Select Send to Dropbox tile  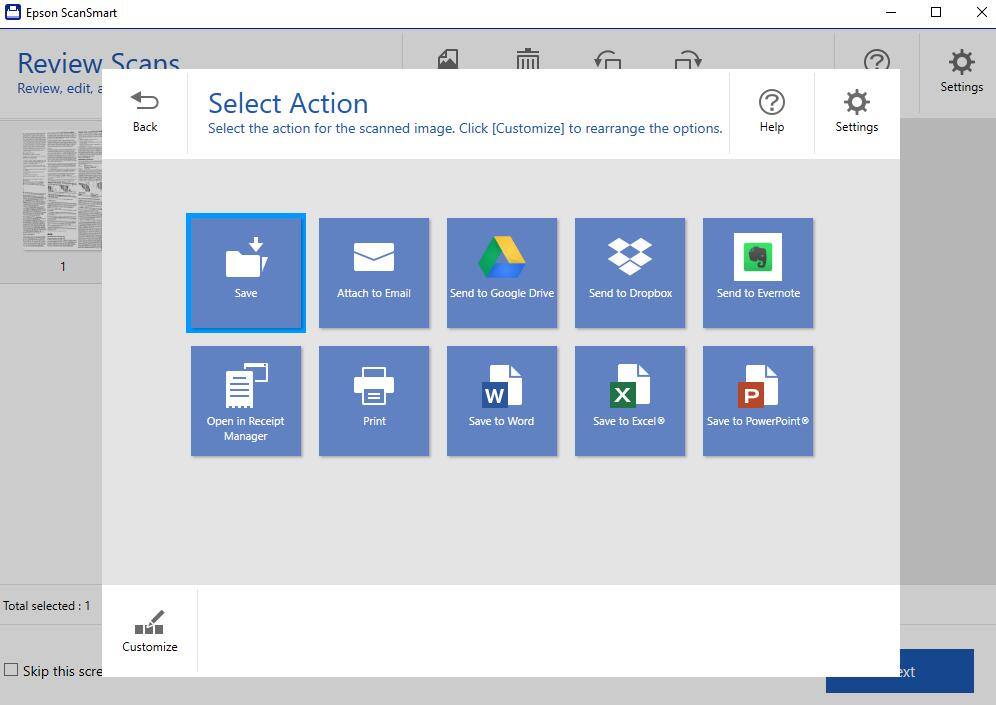630,272
